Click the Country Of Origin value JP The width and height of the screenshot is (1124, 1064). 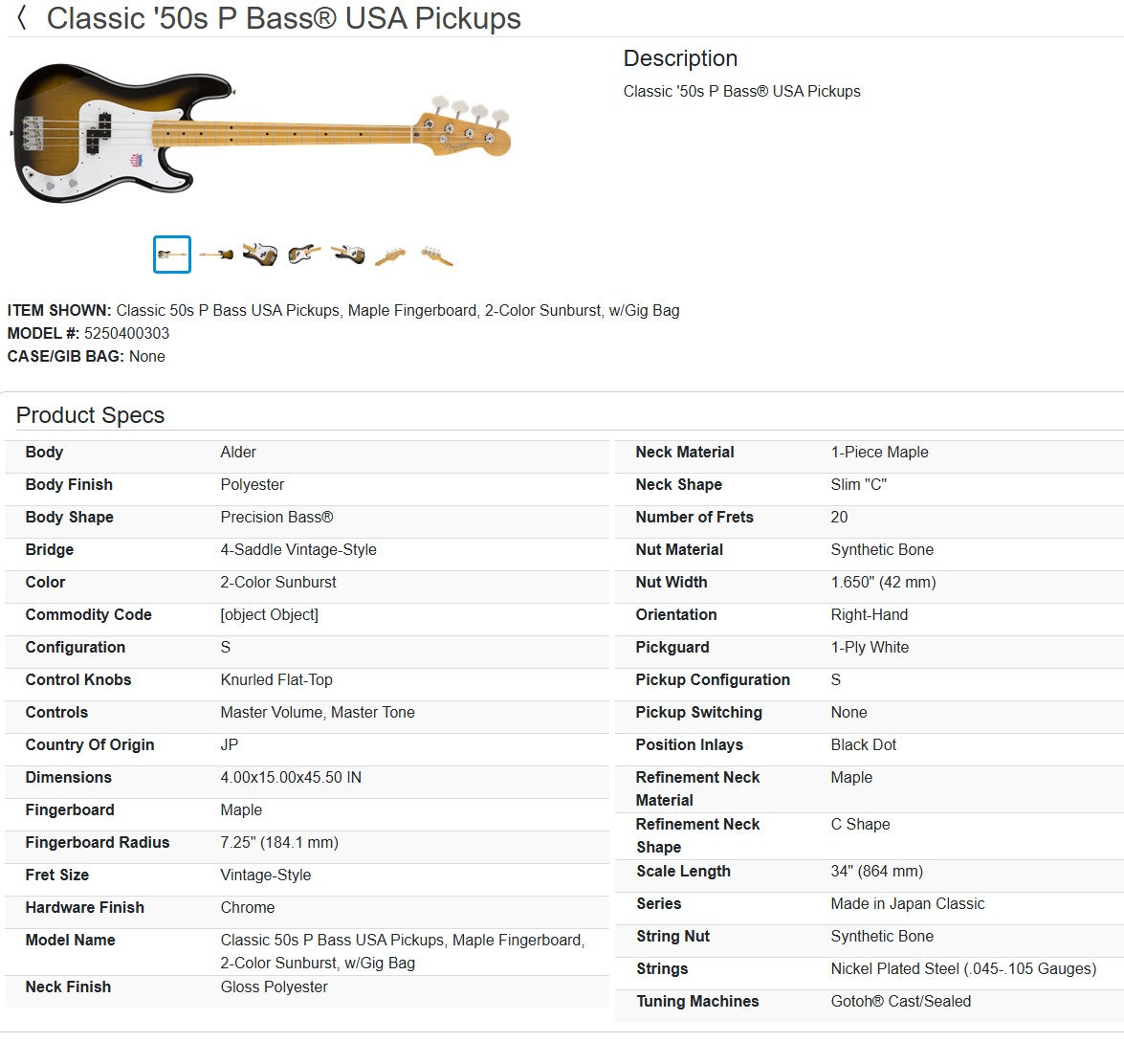point(230,744)
